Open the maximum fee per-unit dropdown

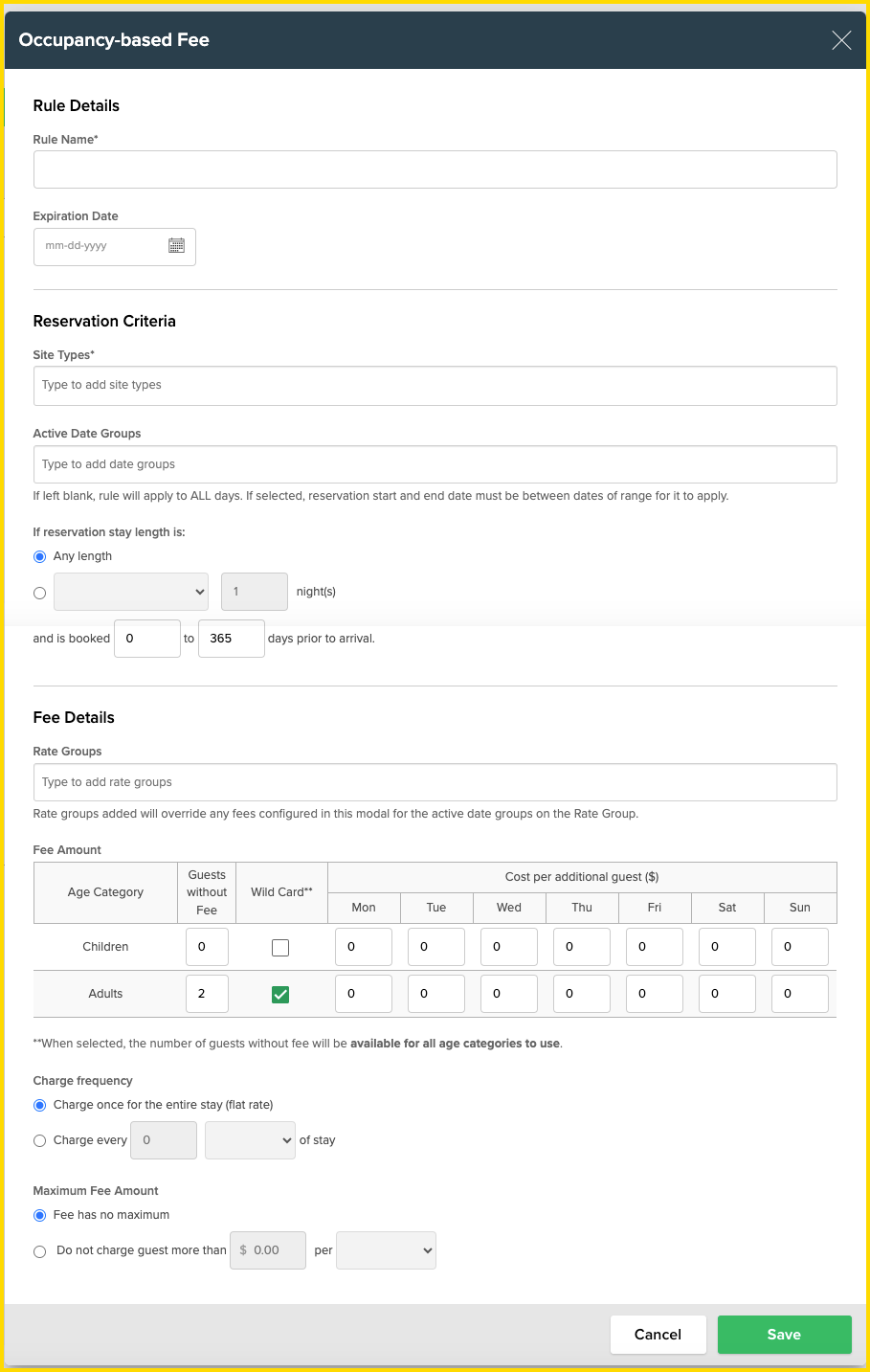click(x=386, y=1250)
